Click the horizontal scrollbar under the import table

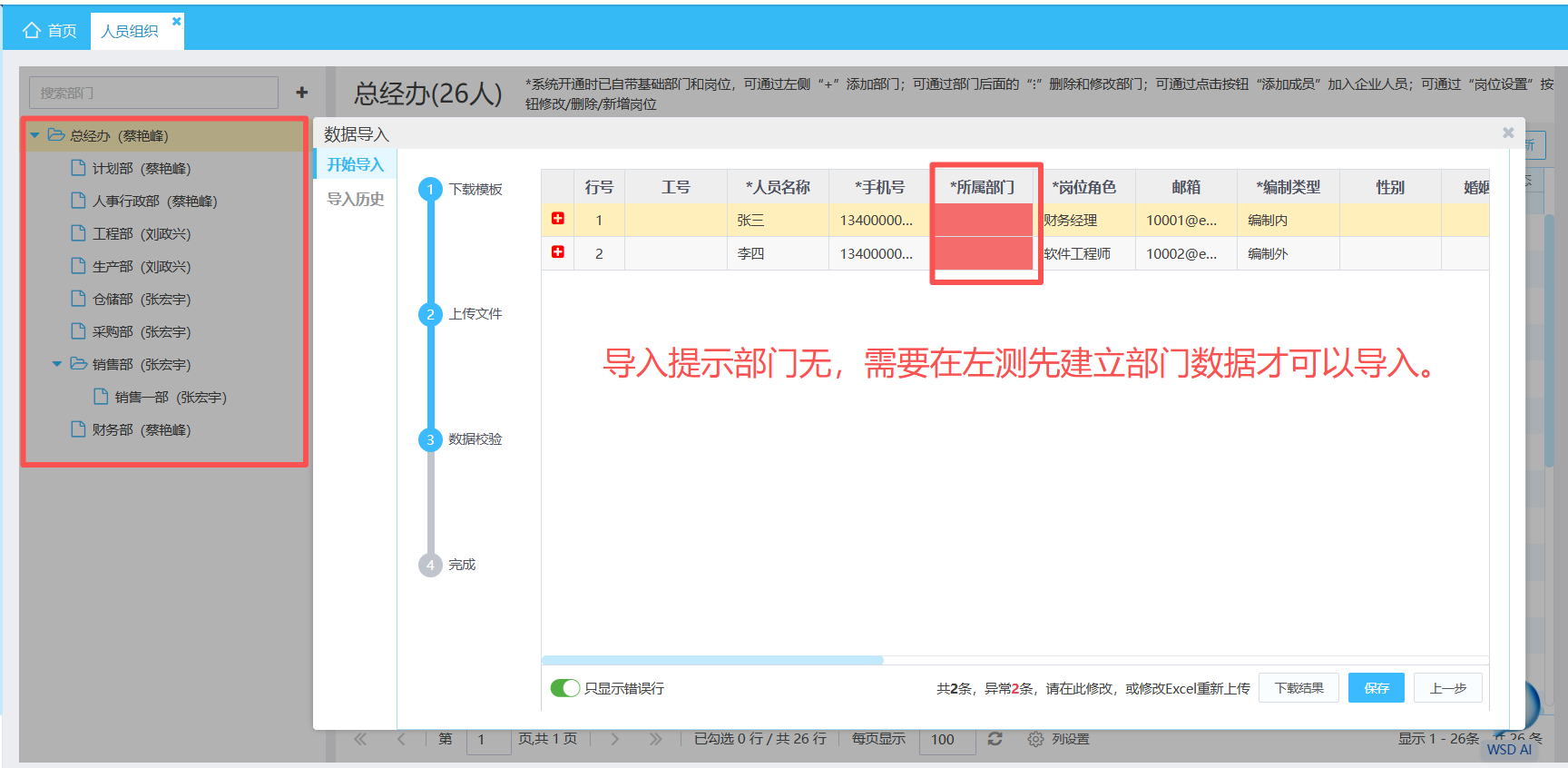point(712,660)
